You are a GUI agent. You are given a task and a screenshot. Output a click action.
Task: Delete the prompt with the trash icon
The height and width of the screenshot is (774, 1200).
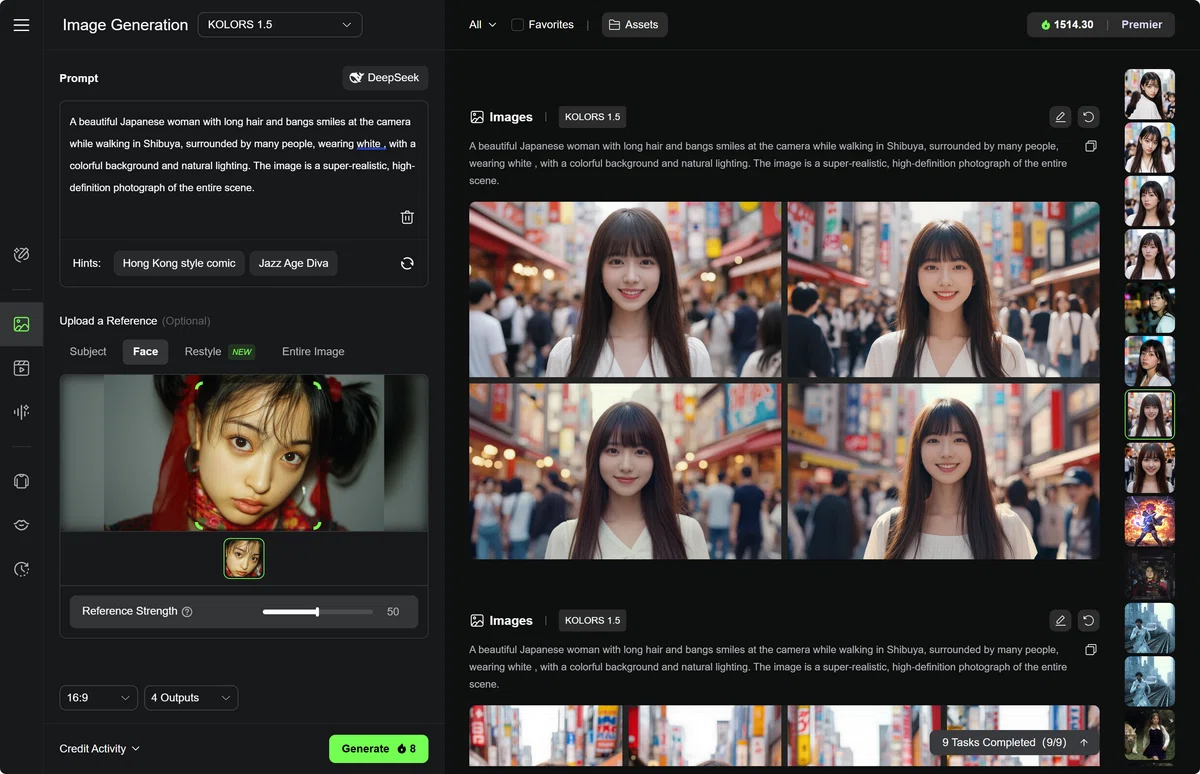tap(407, 217)
